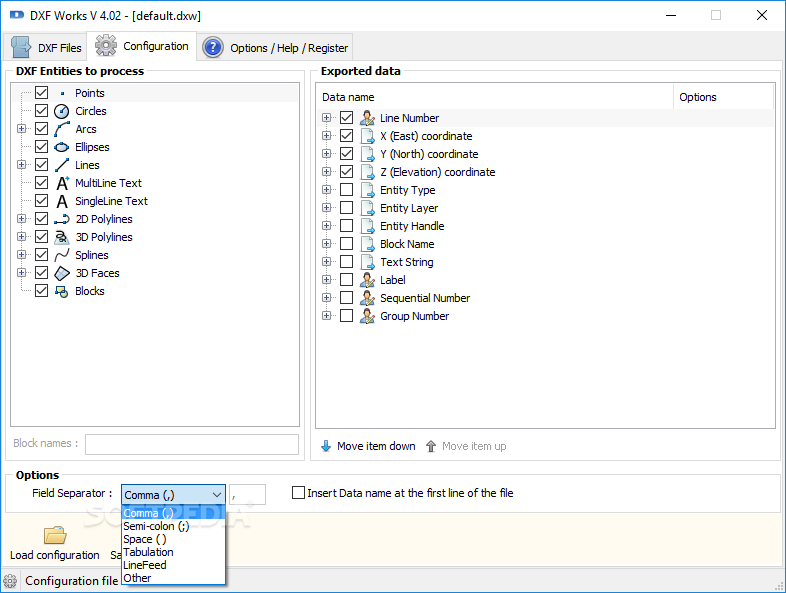The width and height of the screenshot is (786, 593).
Task: Click the 2D Polylines icon
Action: [x=62, y=219]
